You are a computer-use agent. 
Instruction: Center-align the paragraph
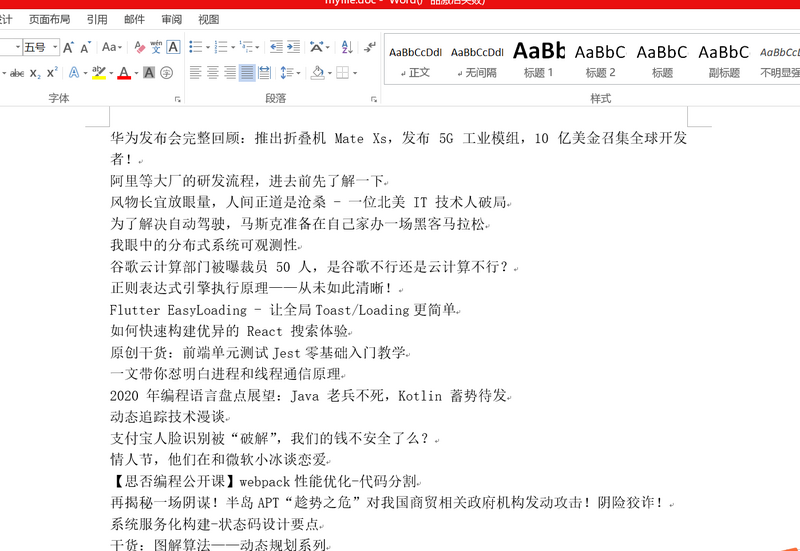tap(213, 73)
